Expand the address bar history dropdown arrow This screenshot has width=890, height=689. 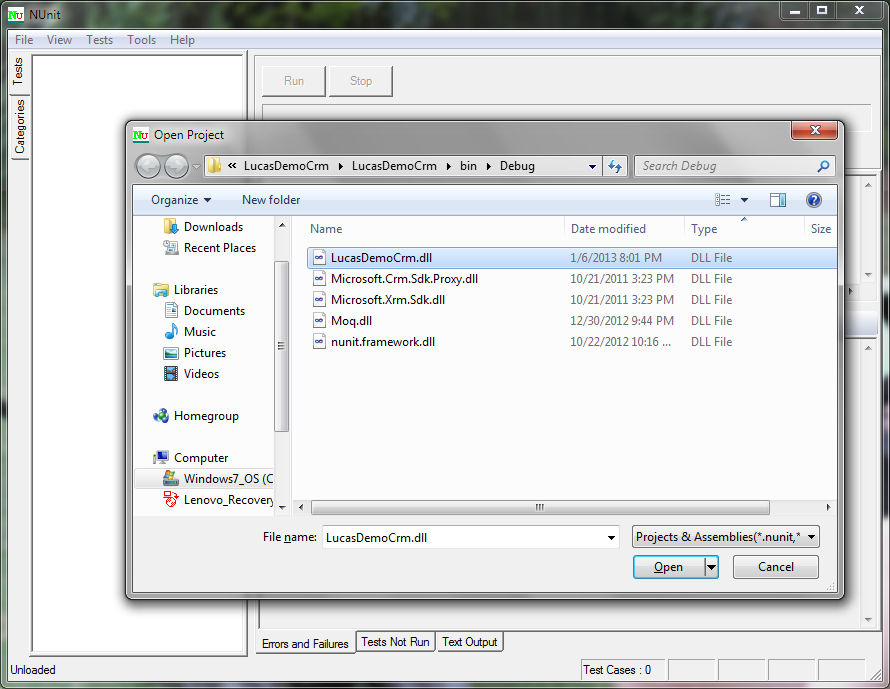pyautogui.click(x=592, y=166)
